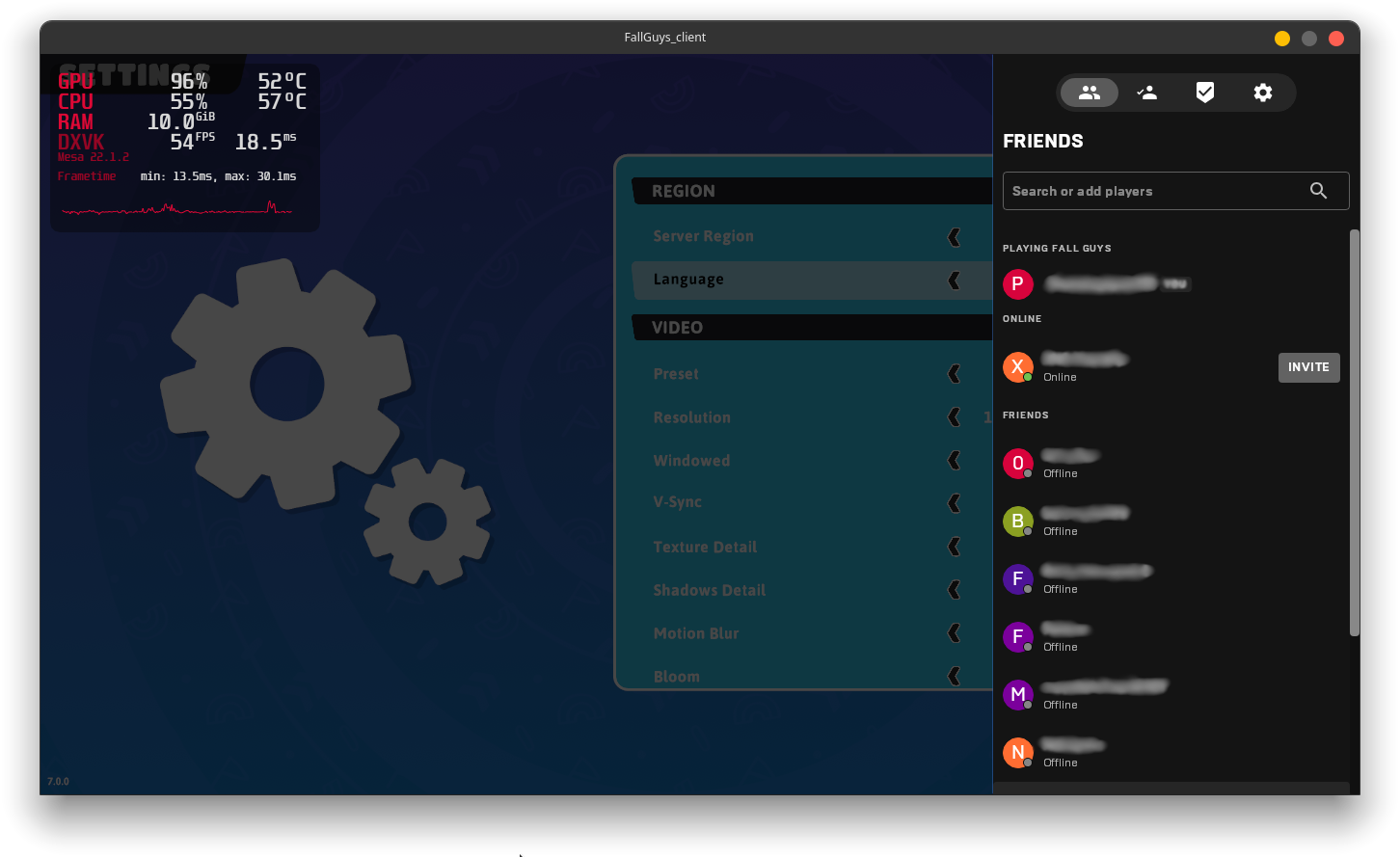Image resolution: width=1400 pixels, height=857 pixels.
Task: Click the small settings gear graphic
Action: 428,522
